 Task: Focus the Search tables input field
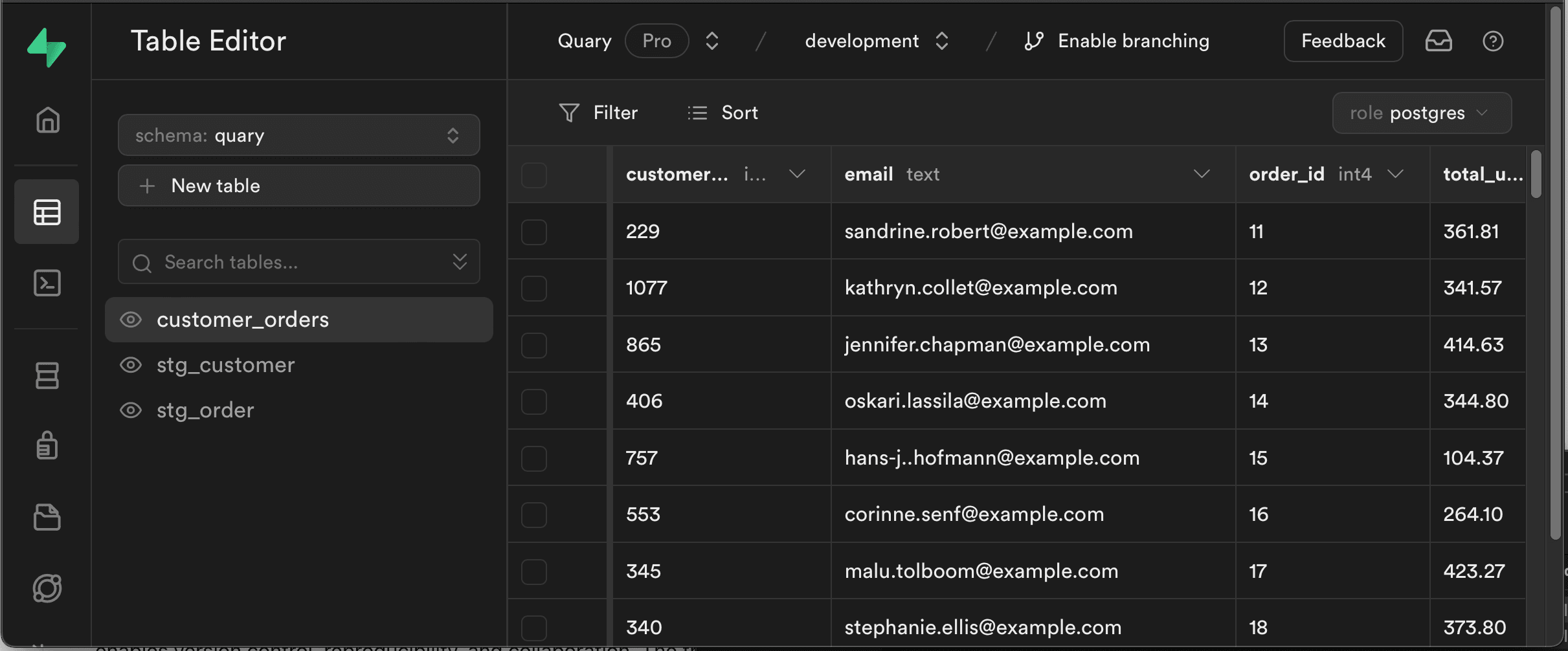291,262
